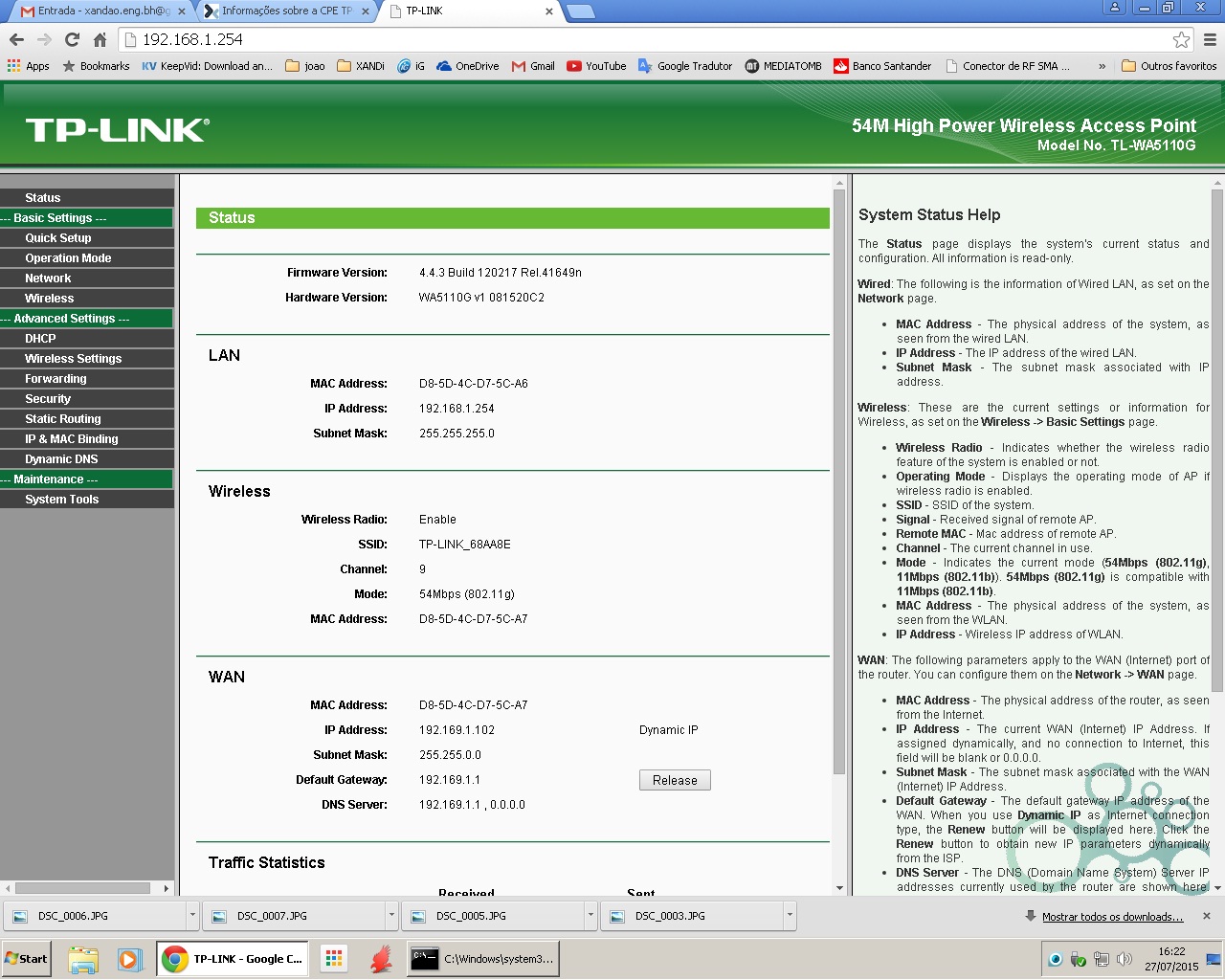Viewport: 1225px width, 980px height.
Task: Open the Google Tradutor bookmark
Action: pos(685,66)
